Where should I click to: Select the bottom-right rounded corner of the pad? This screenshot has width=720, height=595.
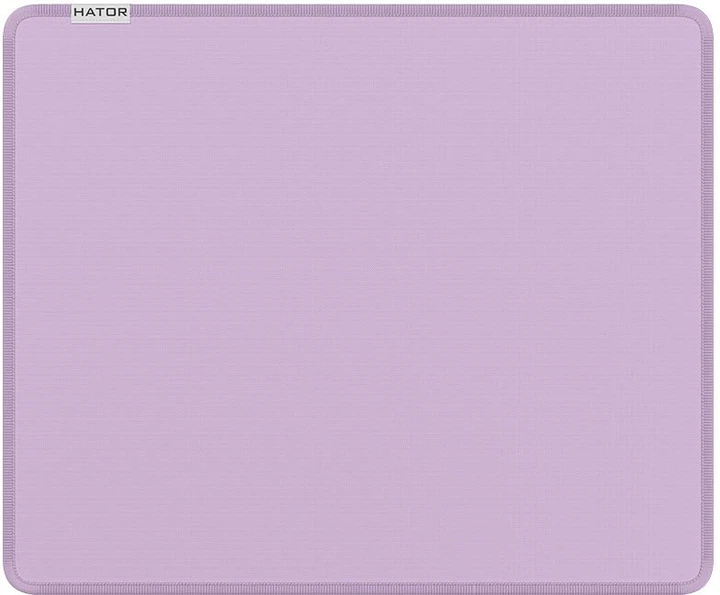coord(706,581)
